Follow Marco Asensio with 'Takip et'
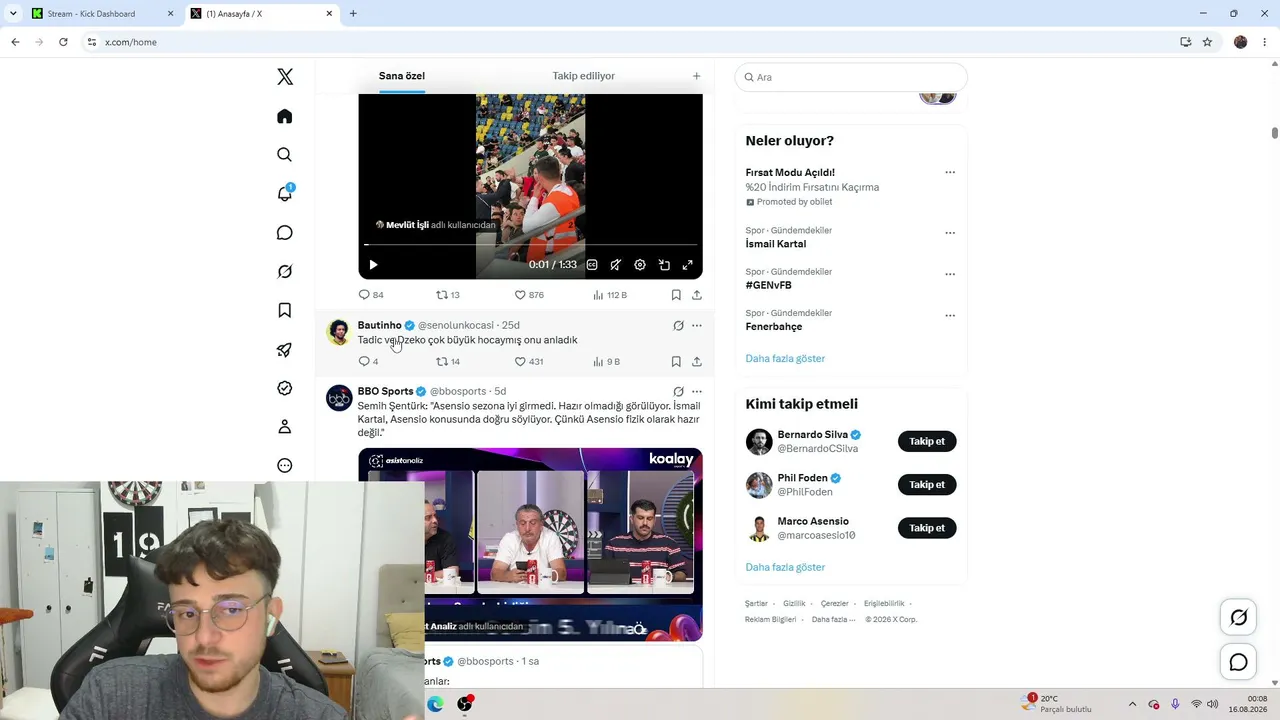The image size is (1280, 720). [927, 528]
